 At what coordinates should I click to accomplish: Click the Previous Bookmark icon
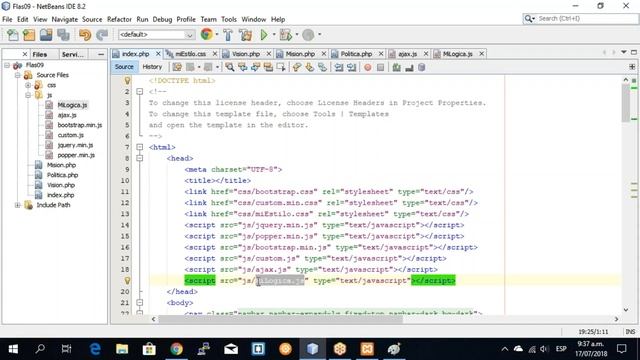point(297,67)
